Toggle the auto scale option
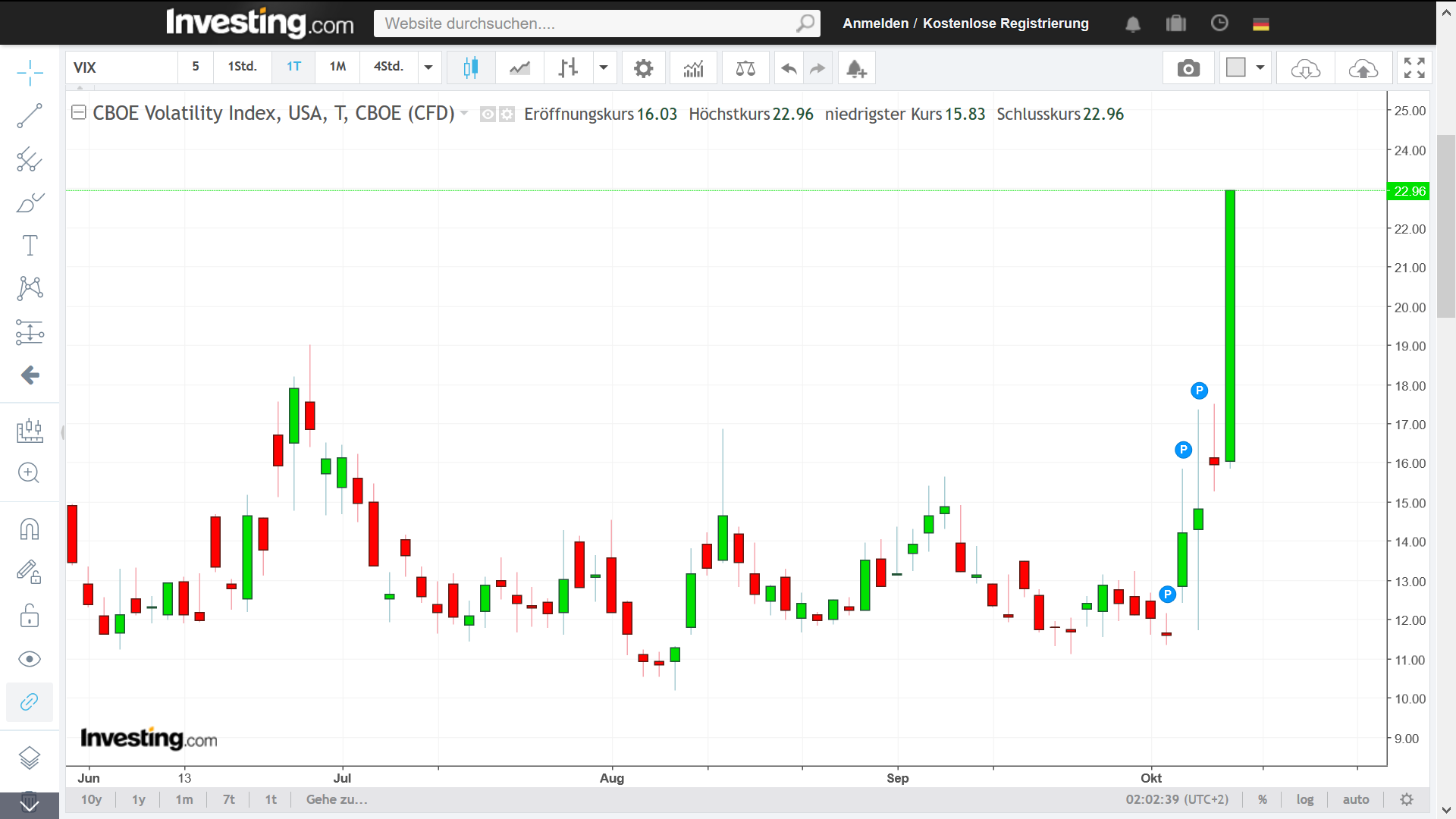The image size is (1456, 819). tap(1356, 799)
